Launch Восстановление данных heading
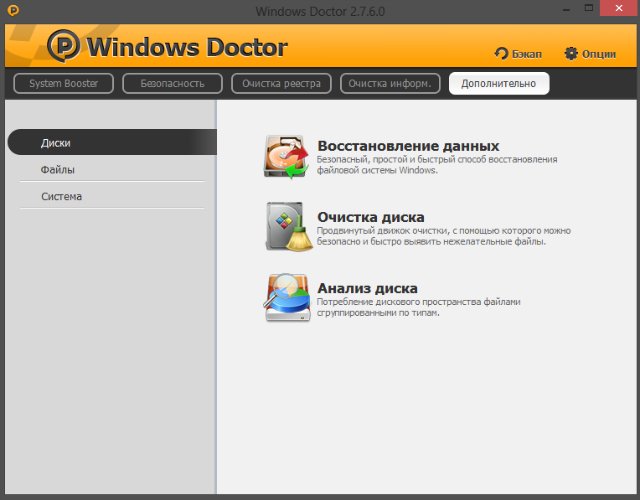This screenshot has width=640, height=500. point(408,146)
